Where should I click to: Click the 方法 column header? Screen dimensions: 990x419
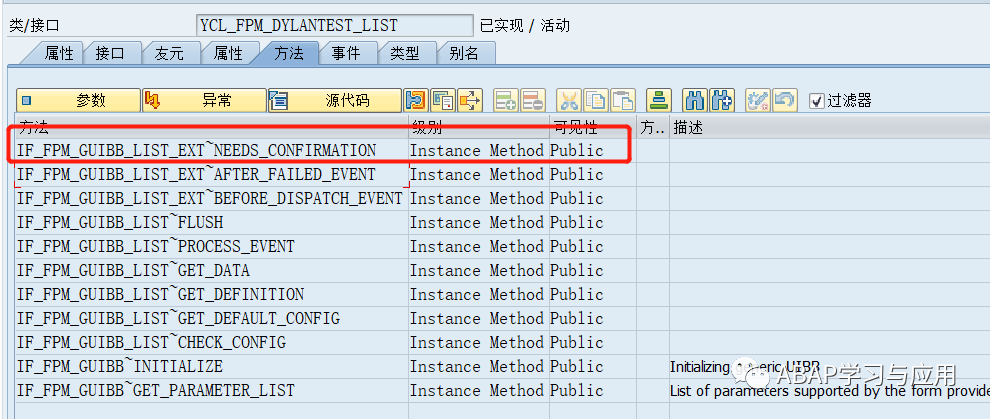tap(212, 127)
